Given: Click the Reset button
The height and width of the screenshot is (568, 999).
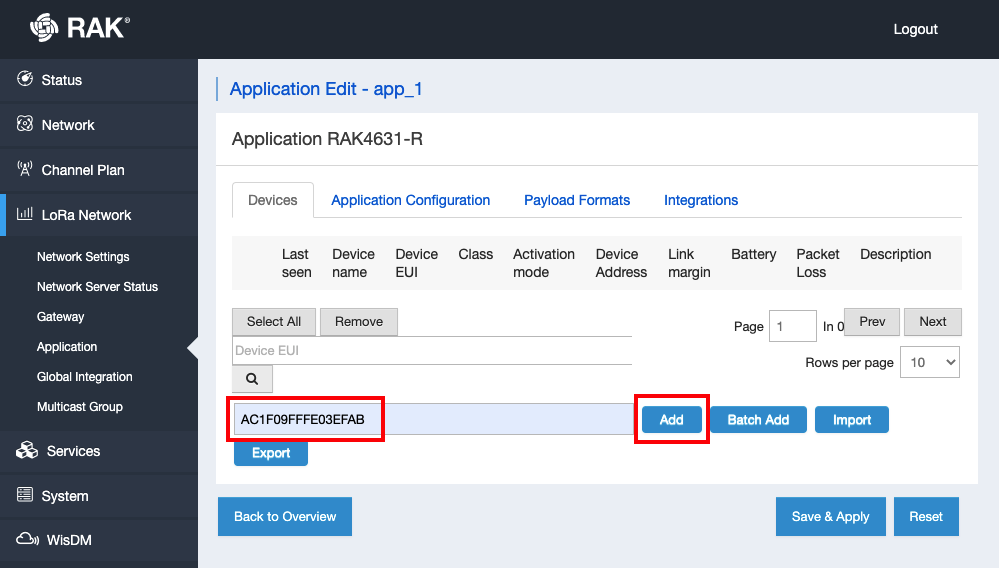Looking at the screenshot, I should [926, 516].
